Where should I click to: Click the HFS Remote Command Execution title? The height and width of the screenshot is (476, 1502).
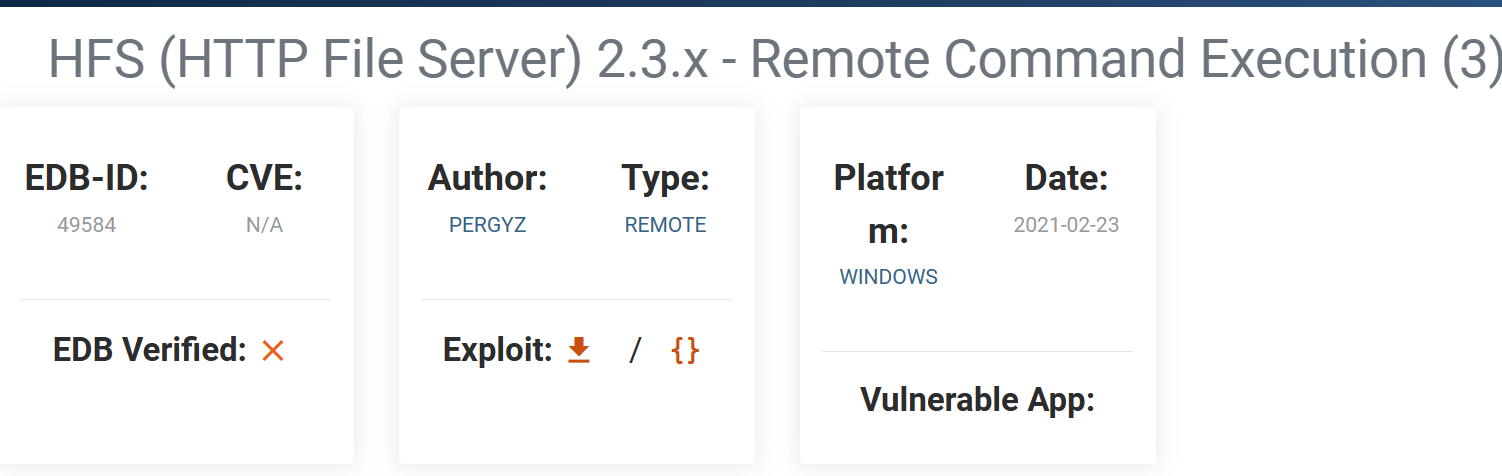(775, 61)
